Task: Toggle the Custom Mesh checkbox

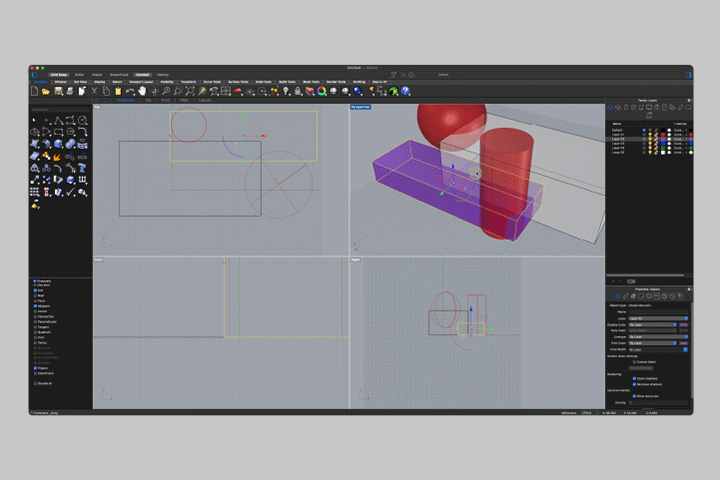Action: pos(634,362)
